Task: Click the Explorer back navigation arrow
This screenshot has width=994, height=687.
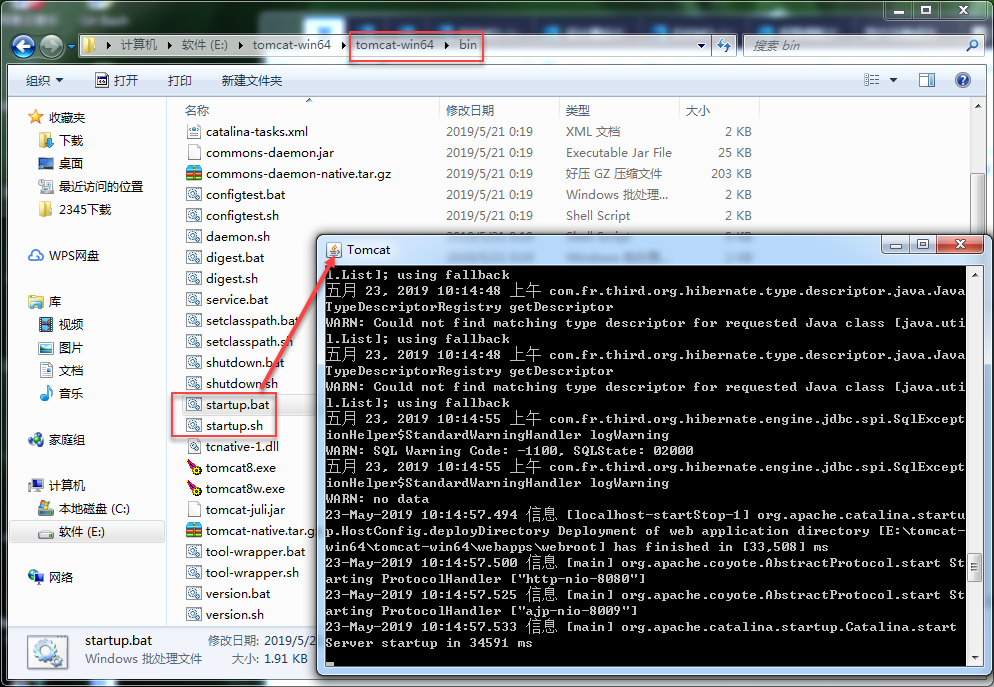Action: (x=23, y=46)
